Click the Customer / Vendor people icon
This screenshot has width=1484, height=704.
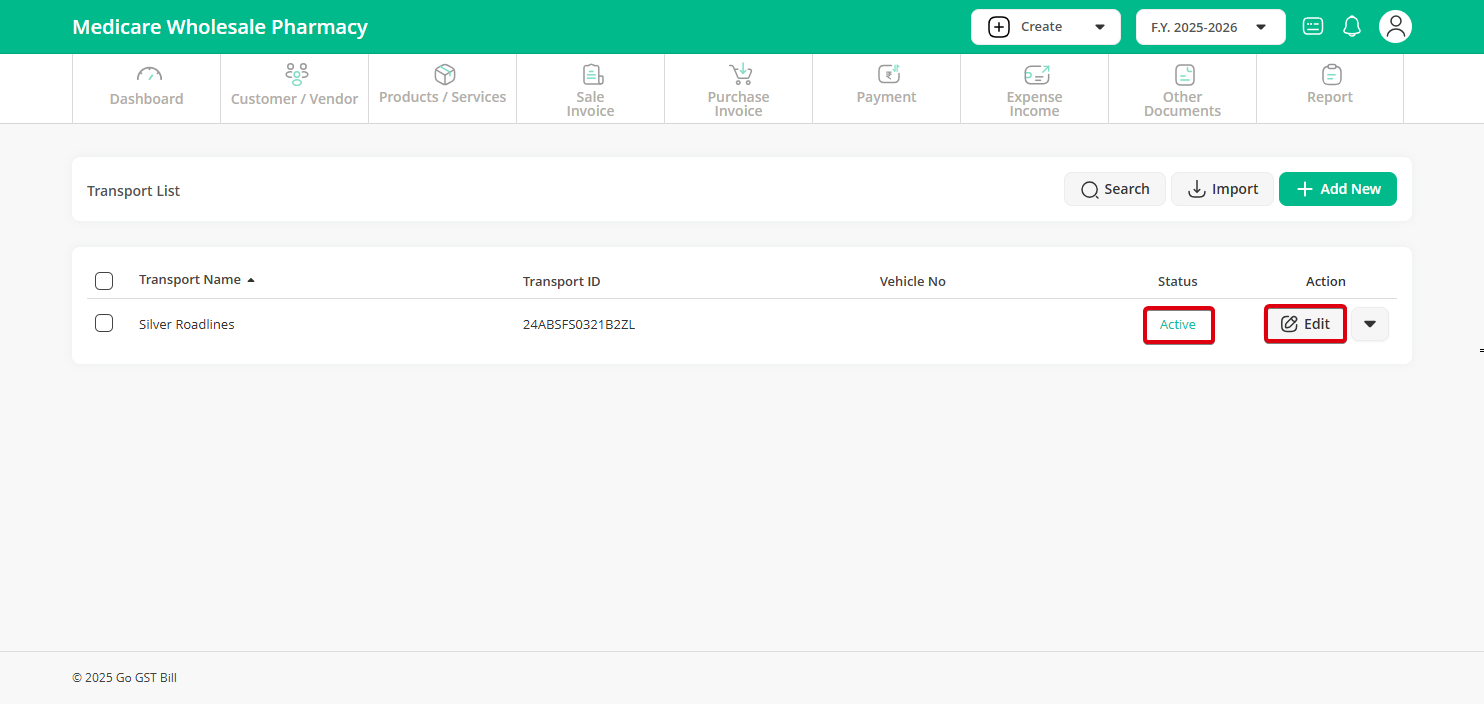pos(296,74)
